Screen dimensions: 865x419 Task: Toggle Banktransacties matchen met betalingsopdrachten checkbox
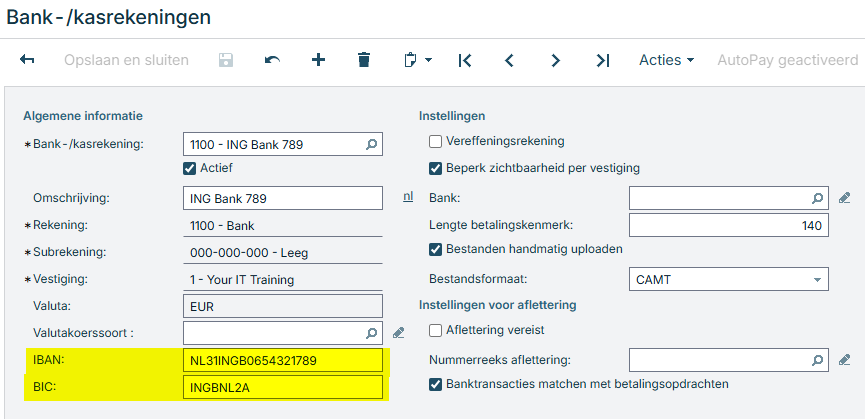tap(436, 384)
